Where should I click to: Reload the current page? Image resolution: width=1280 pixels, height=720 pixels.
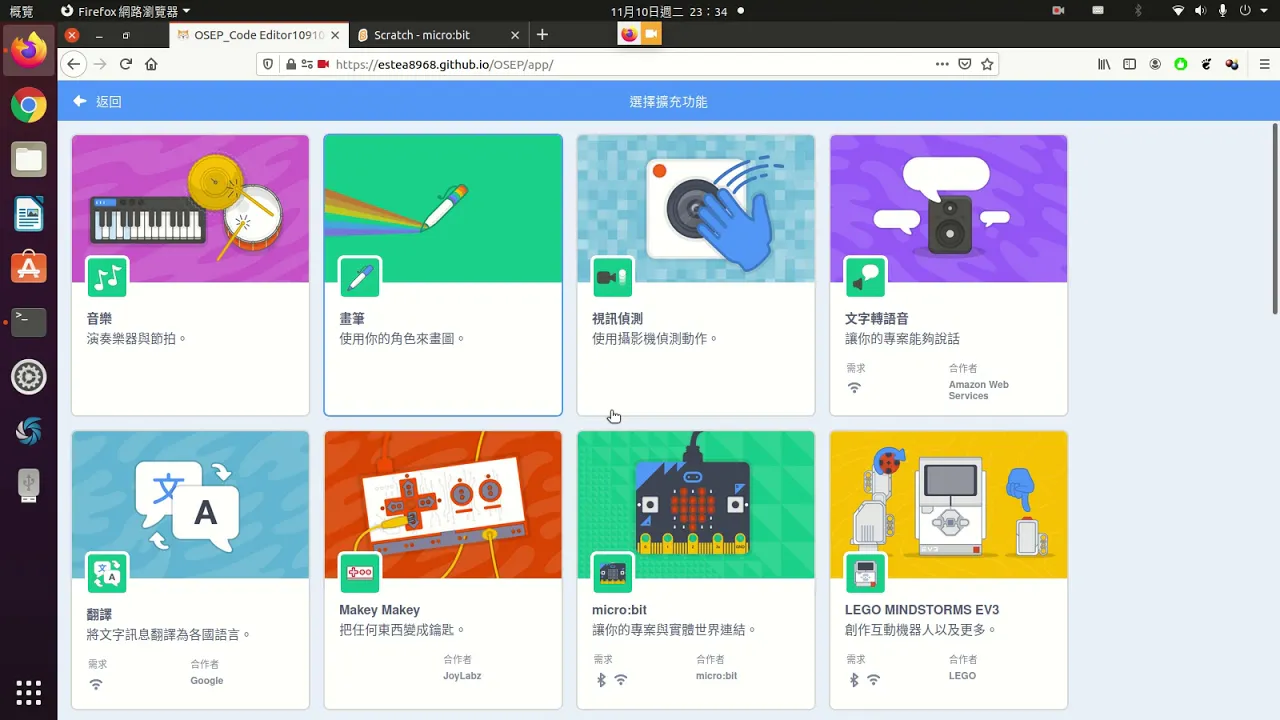tap(126, 64)
